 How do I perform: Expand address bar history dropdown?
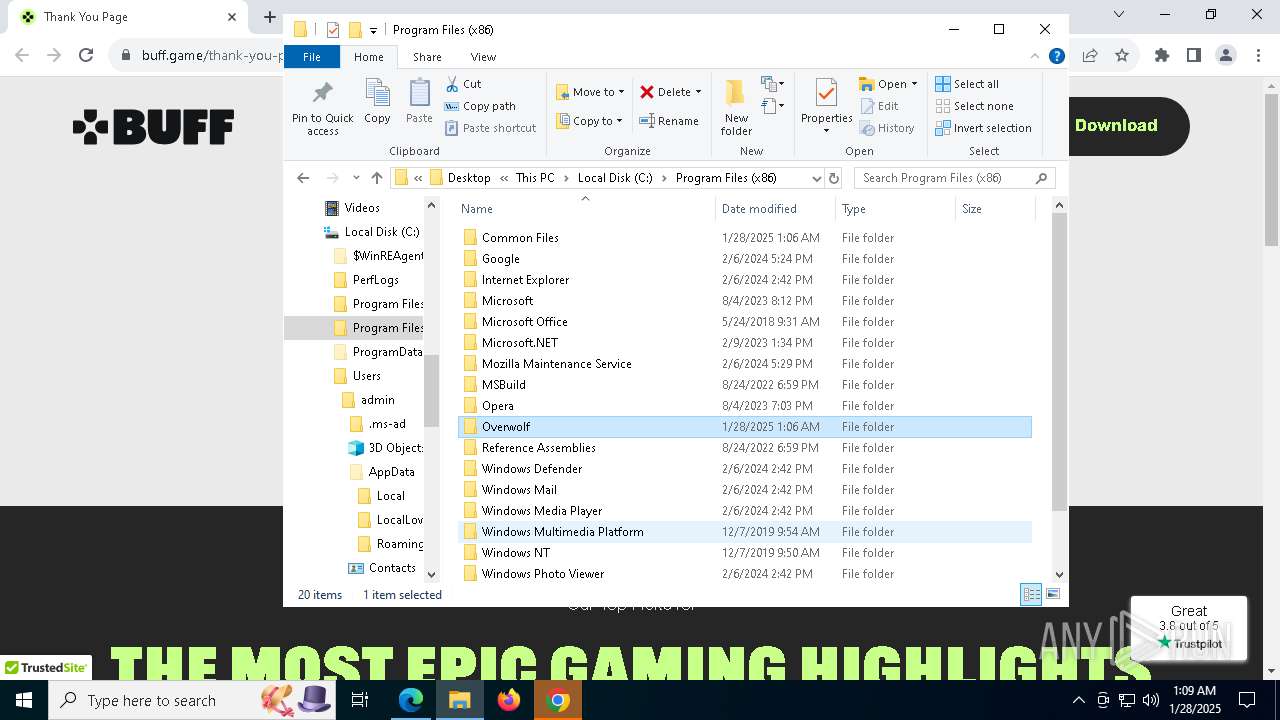click(816, 178)
